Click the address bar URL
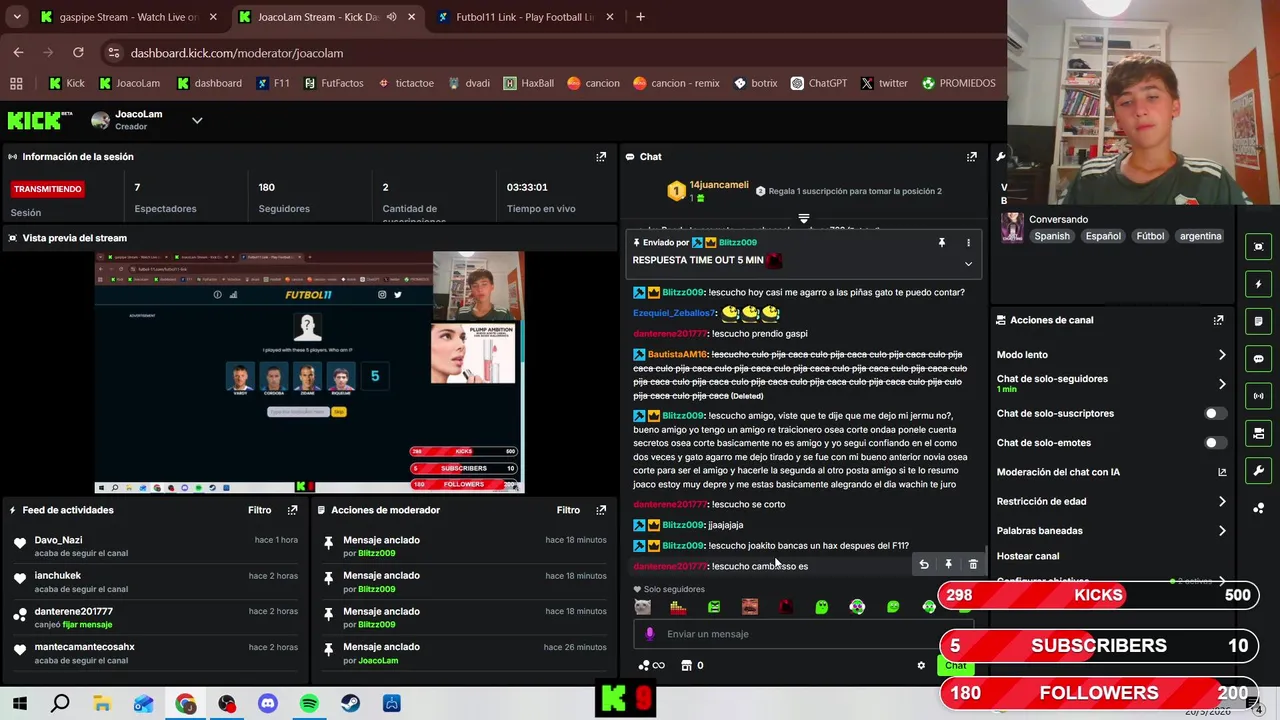 pos(237,53)
